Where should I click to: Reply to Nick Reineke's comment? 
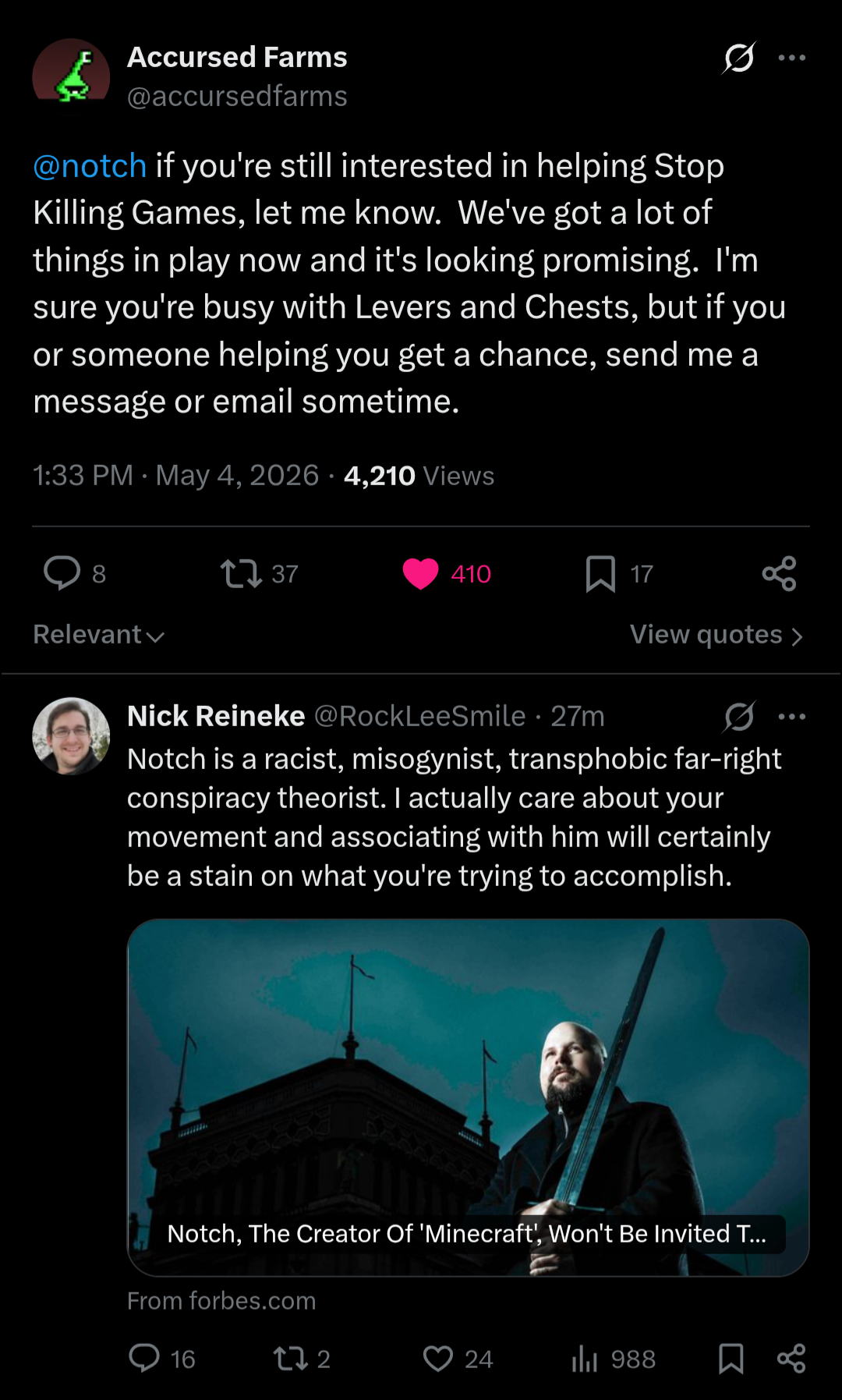pyautogui.click(x=144, y=1358)
